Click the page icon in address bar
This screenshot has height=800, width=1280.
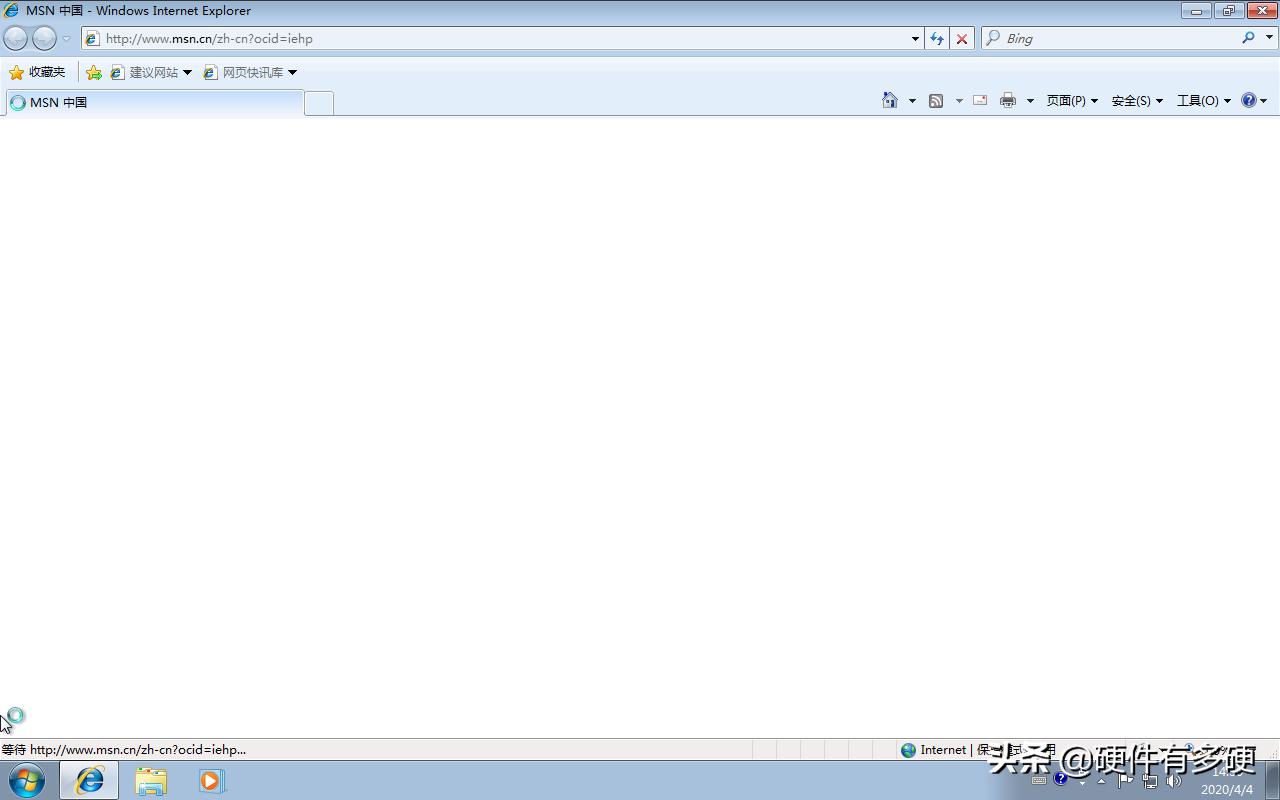tap(92, 38)
